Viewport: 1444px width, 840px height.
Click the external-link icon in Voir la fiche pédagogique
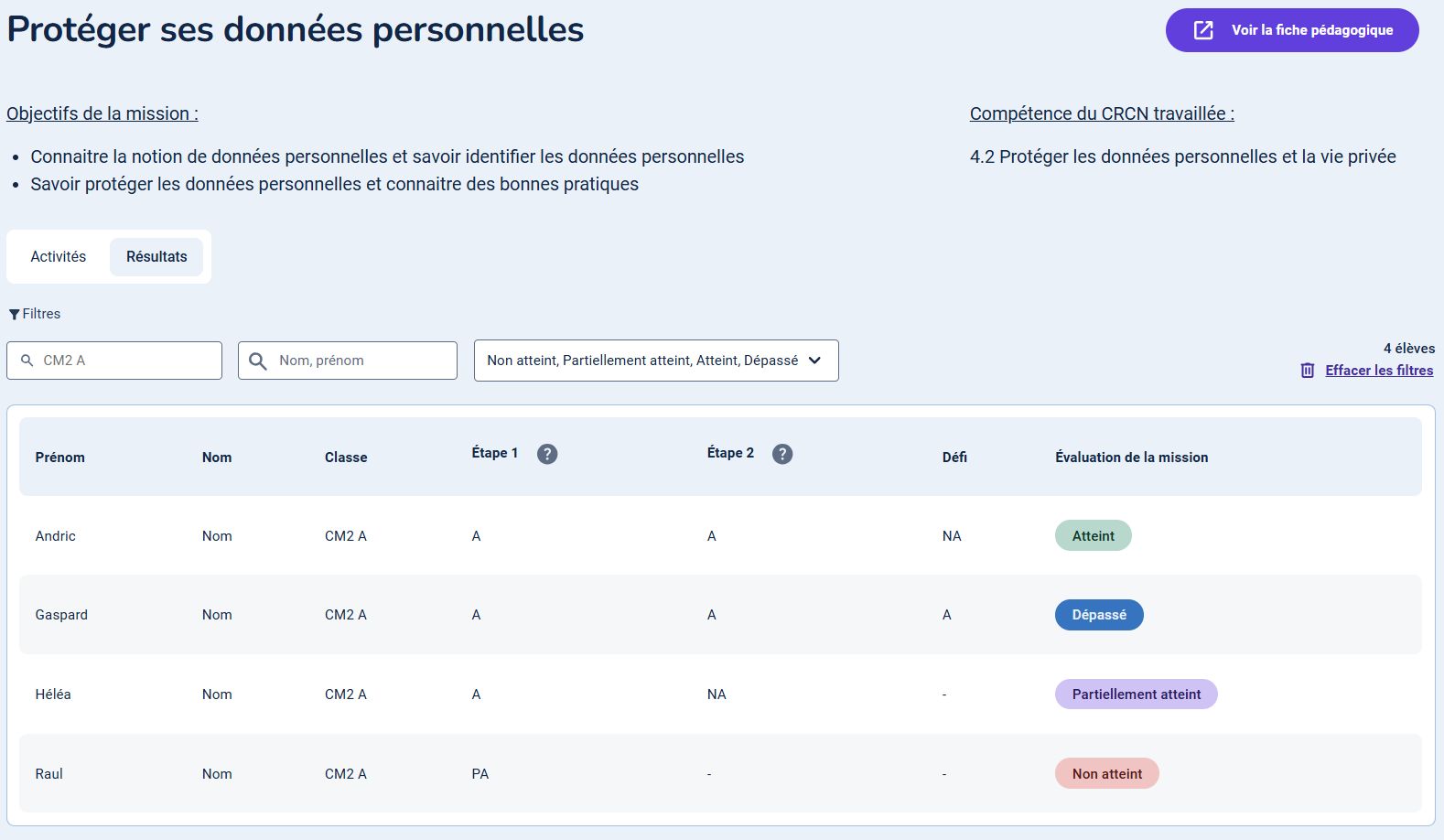click(1203, 30)
